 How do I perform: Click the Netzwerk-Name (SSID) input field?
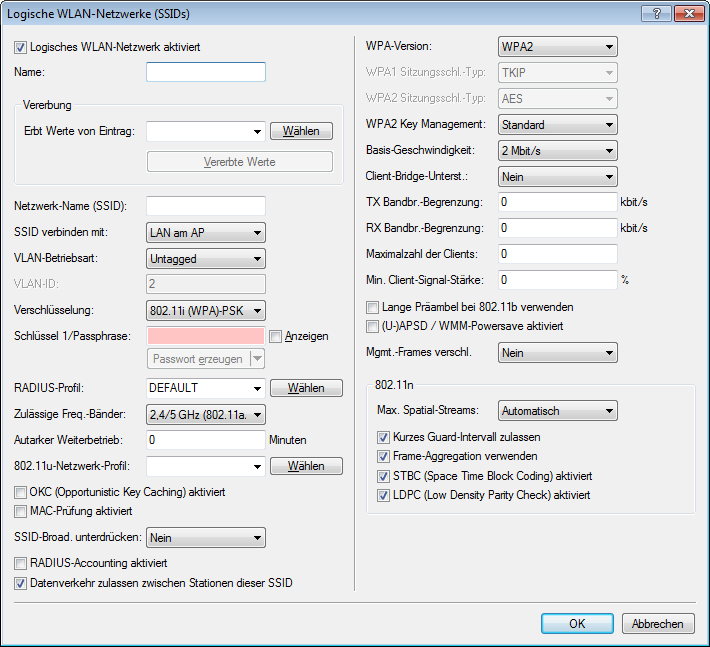205,206
